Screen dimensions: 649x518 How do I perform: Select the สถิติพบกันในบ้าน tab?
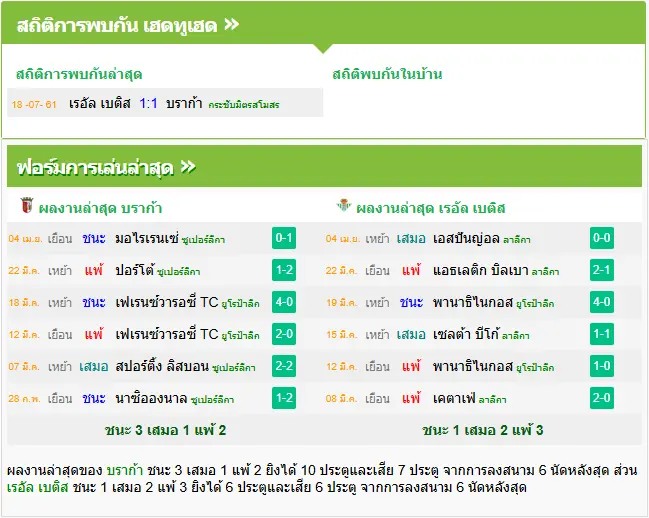387,74
